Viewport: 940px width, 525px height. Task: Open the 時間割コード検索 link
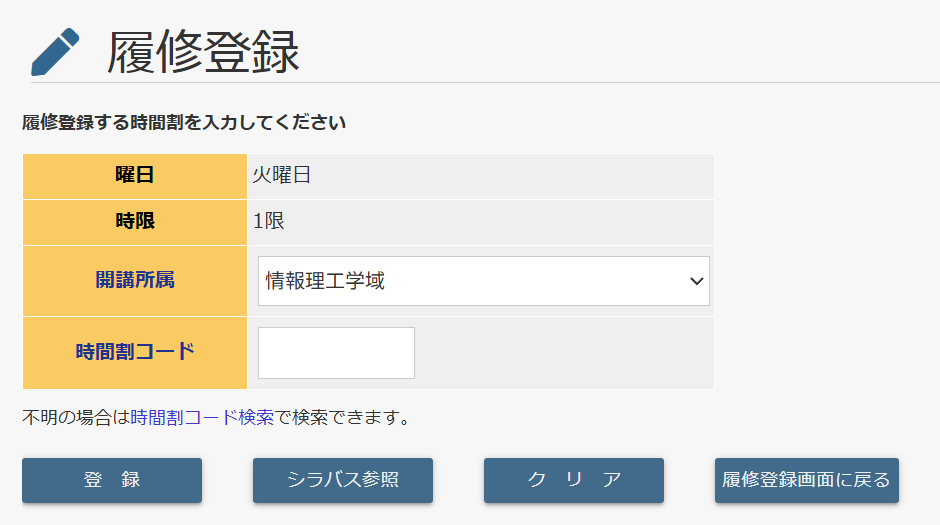pos(202,418)
